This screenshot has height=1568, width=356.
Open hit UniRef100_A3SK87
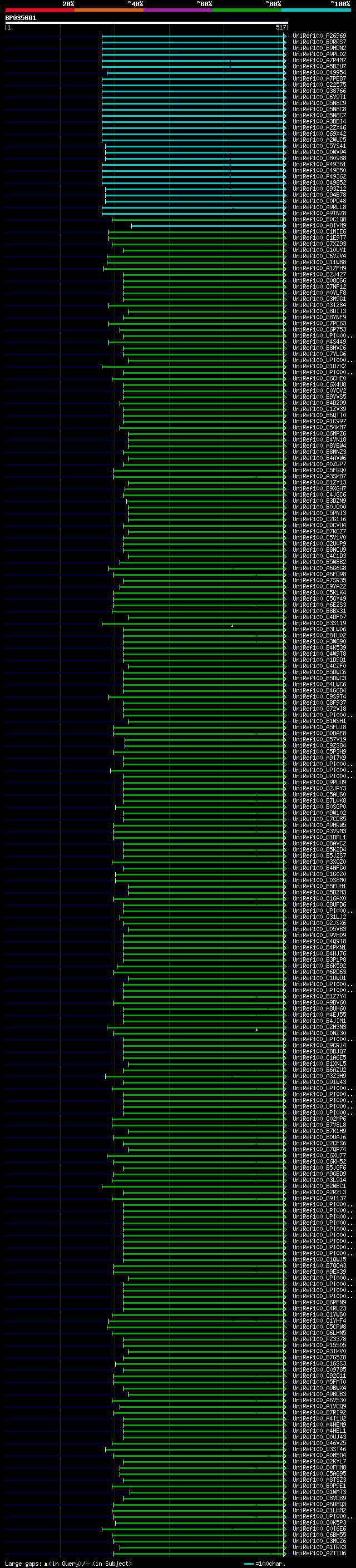(x=319, y=477)
